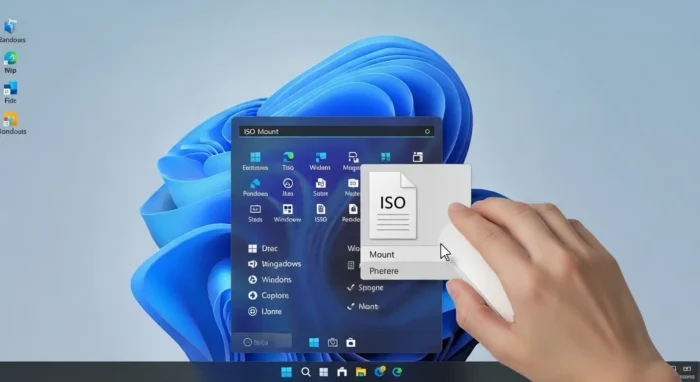
Task: Toggle the checked Mont option
Action: coord(362,307)
